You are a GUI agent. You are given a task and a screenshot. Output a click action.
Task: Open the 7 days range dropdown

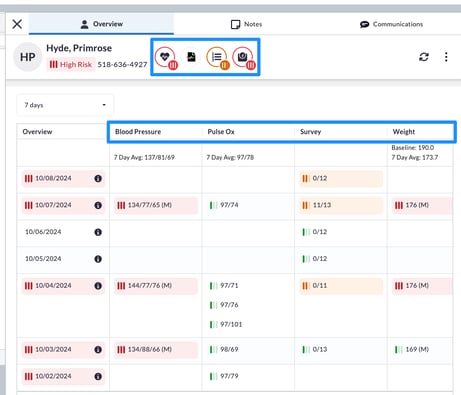(65, 105)
